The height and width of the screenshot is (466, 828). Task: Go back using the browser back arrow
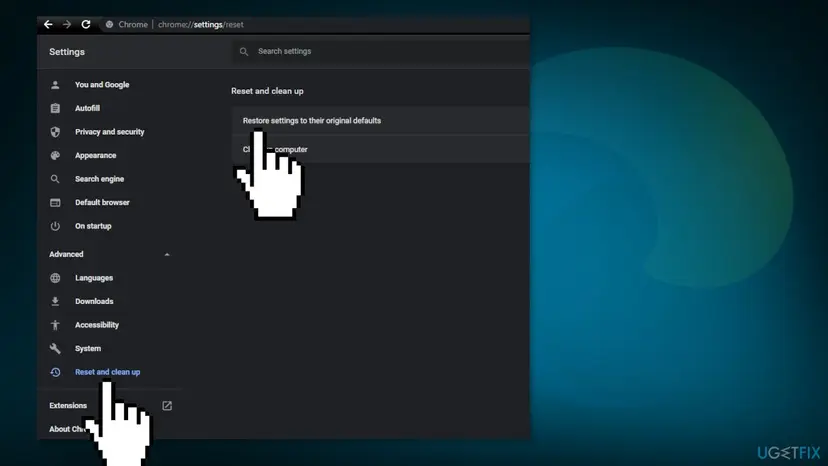point(48,24)
